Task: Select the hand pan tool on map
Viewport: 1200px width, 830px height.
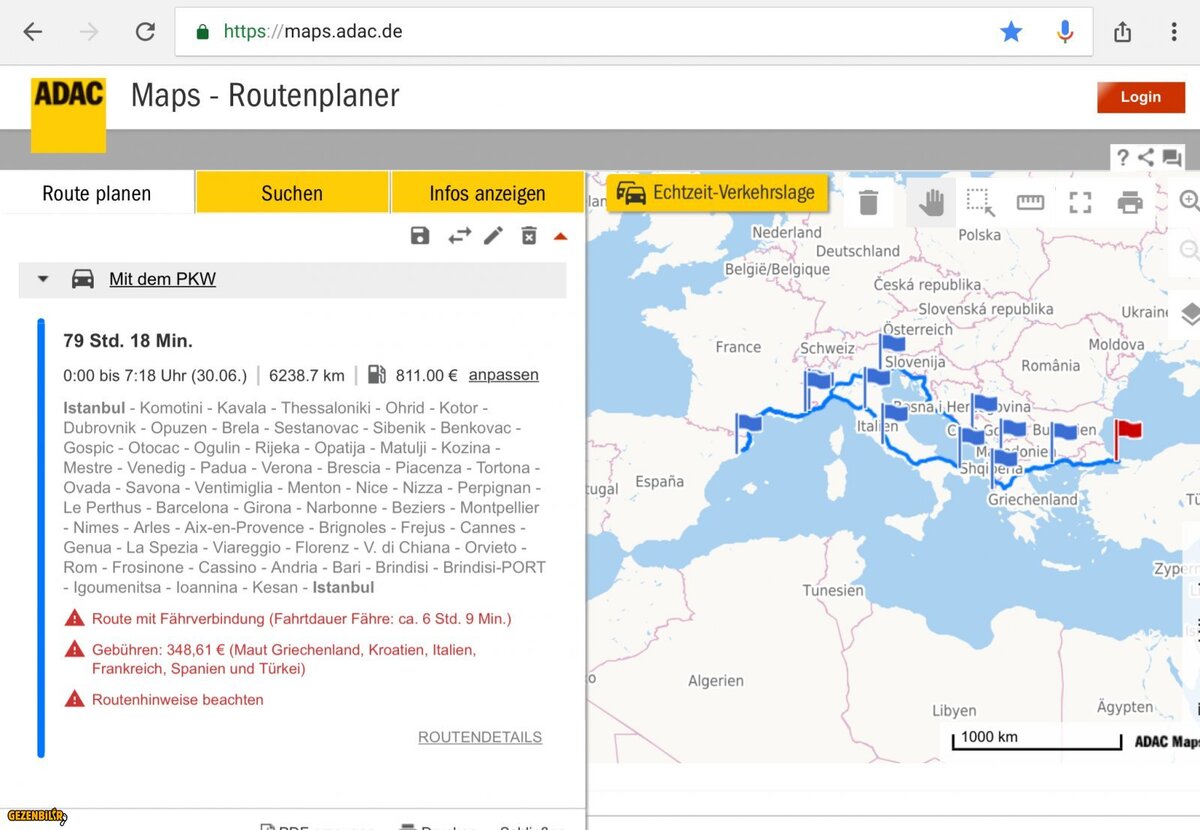Action: pos(931,203)
